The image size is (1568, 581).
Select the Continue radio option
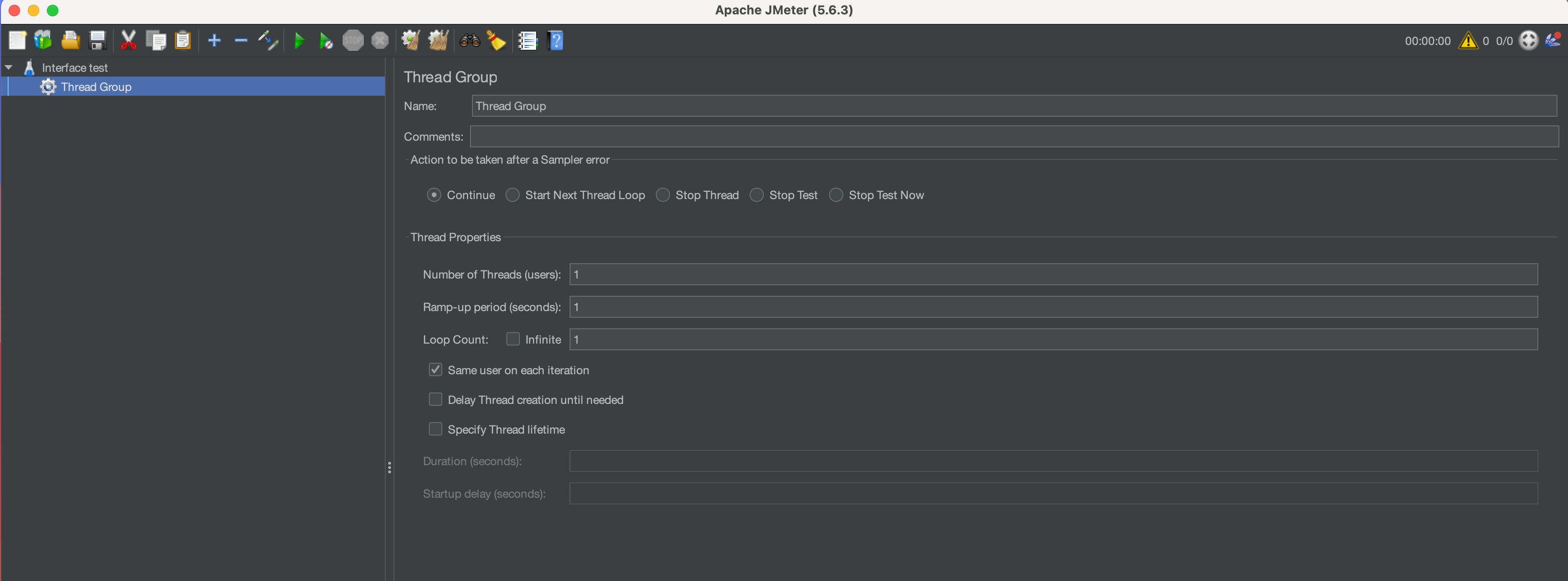433,195
